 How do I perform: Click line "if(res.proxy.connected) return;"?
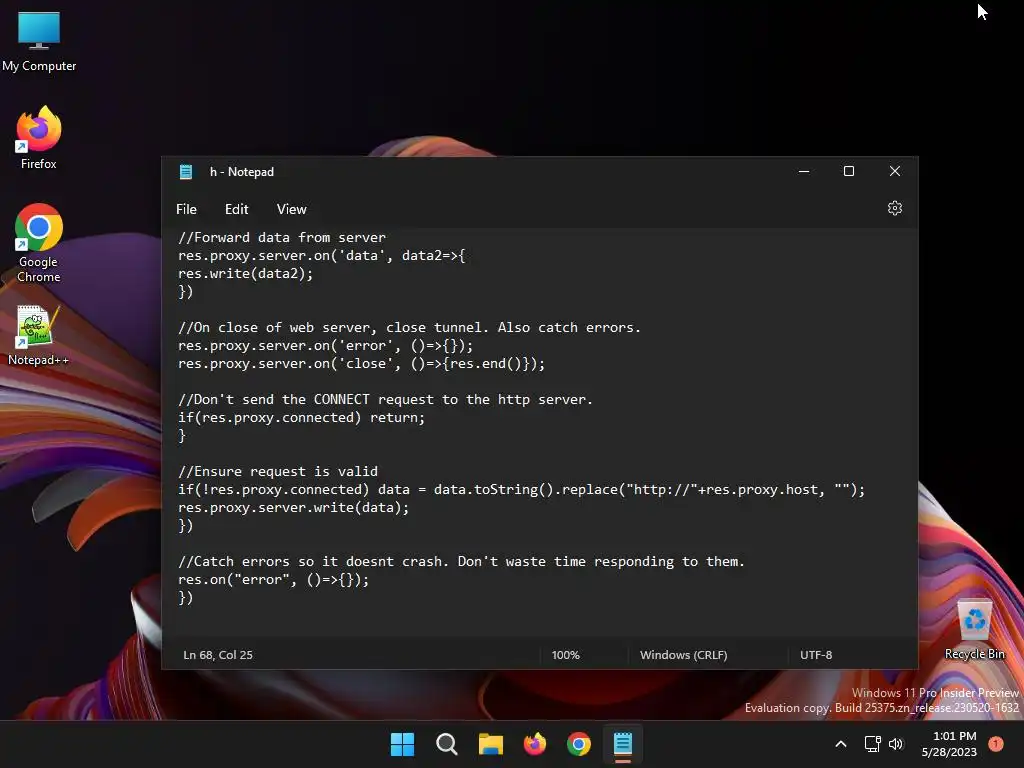point(301,417)
